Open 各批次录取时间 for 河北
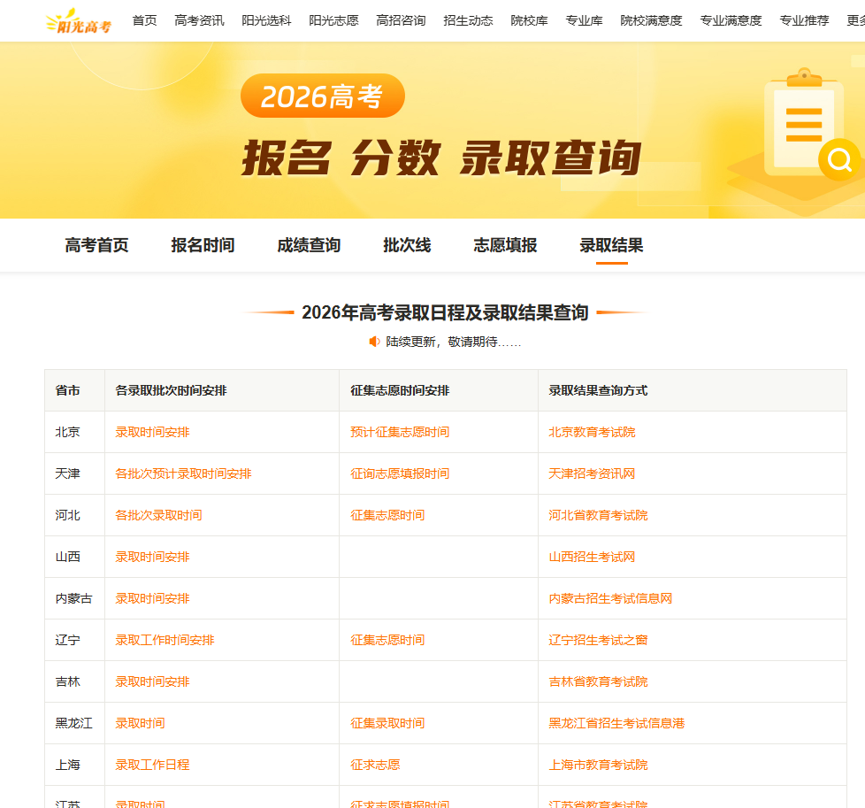Screen dimensions: 865x808 (159, 516)
